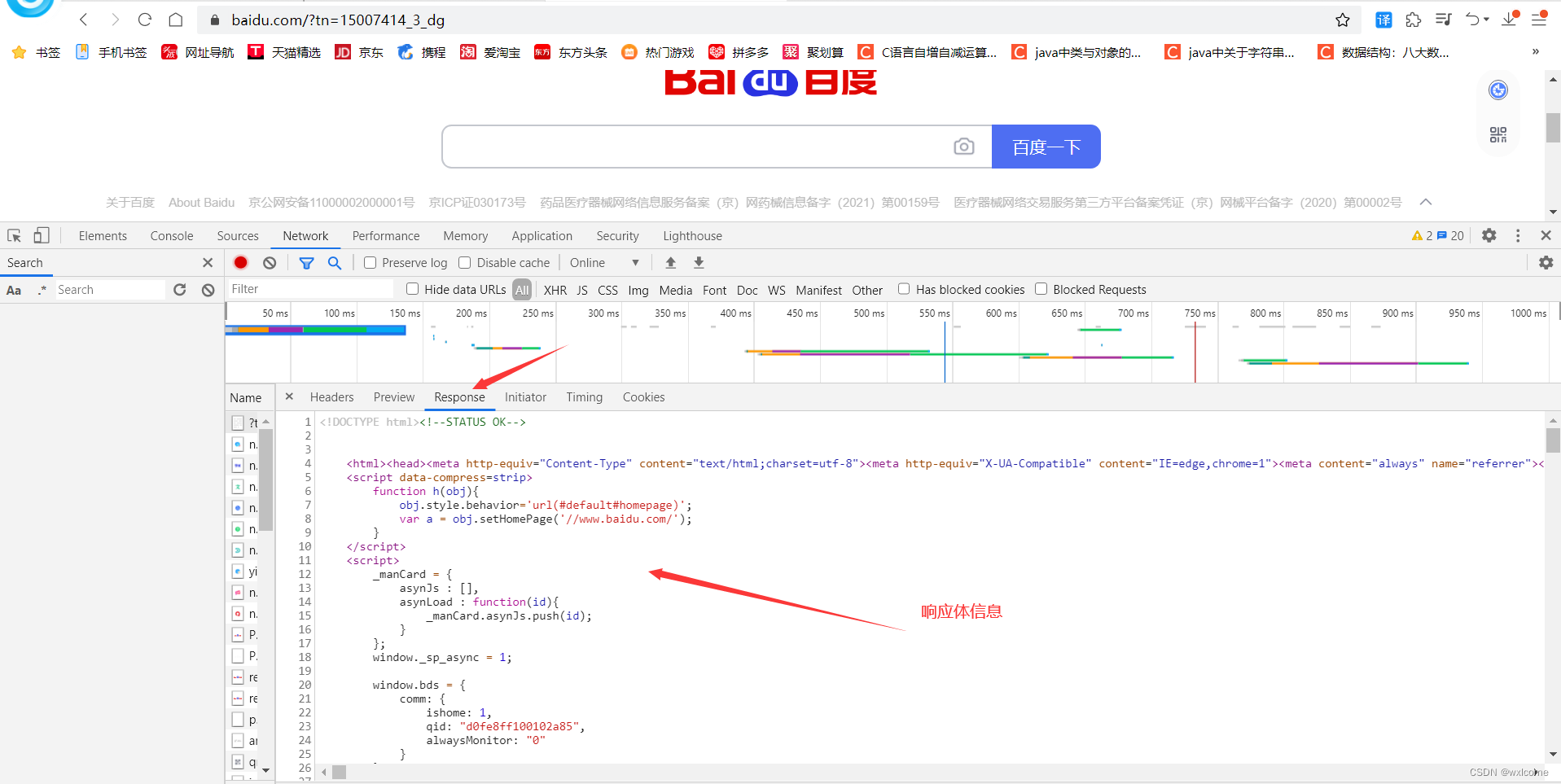The width and height of the screenshot is (1561, 784).
Task: Click the warnings and messages counter badge
Action: coord(1437,235)
